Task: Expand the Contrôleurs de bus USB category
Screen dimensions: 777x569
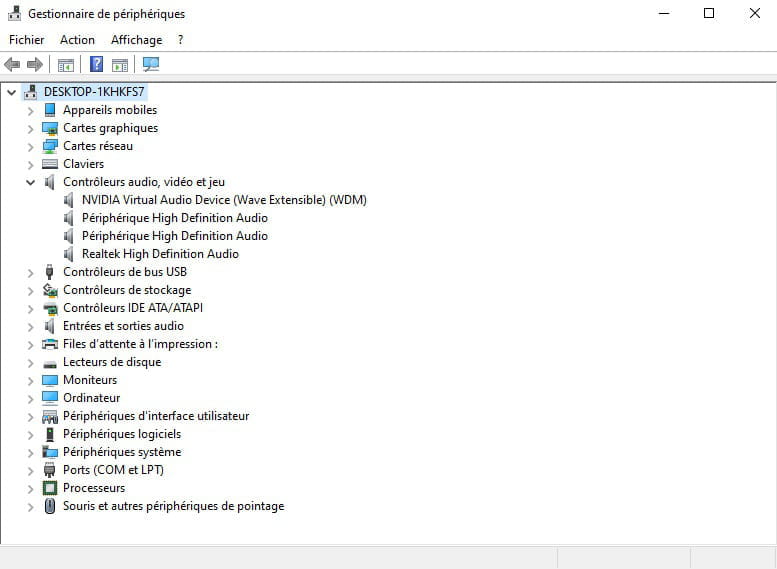Action: point(31,273)
